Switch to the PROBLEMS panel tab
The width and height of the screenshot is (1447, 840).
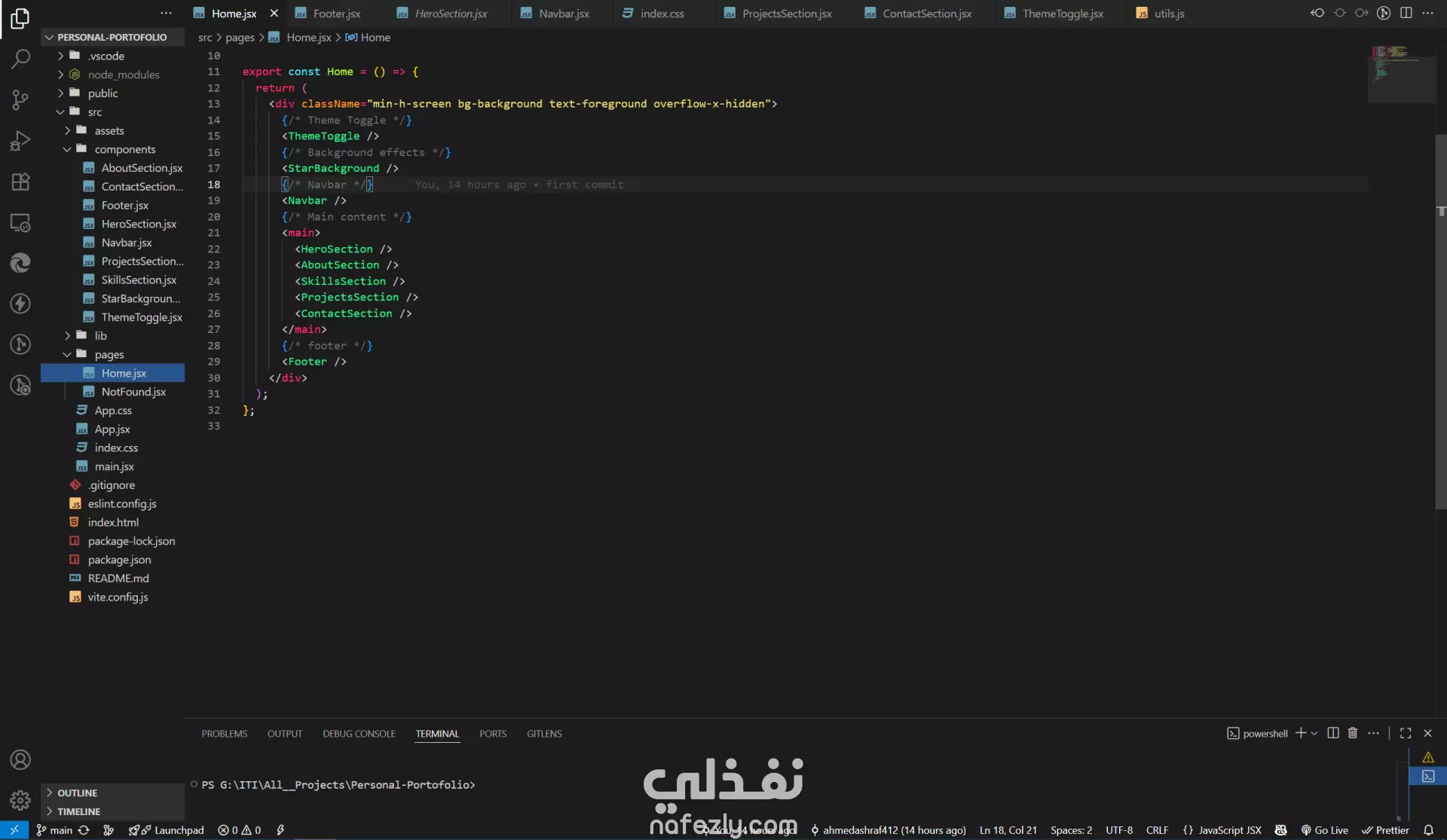tap(224, 734)
